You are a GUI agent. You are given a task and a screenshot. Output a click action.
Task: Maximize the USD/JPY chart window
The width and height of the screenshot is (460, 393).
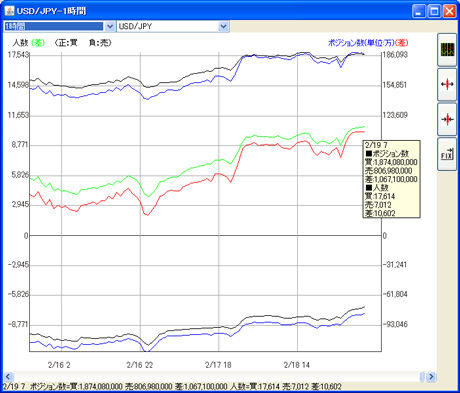coord(434,11)
